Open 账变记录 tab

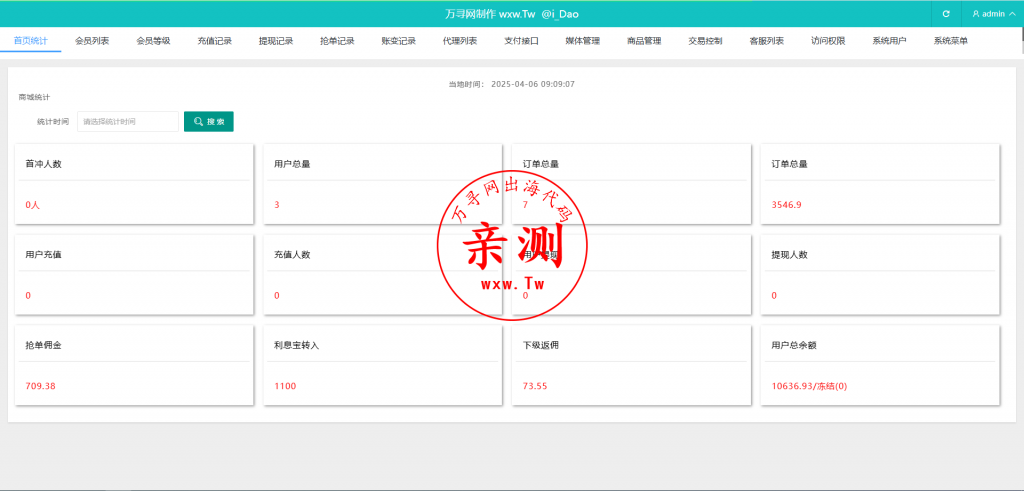[398, 40]
